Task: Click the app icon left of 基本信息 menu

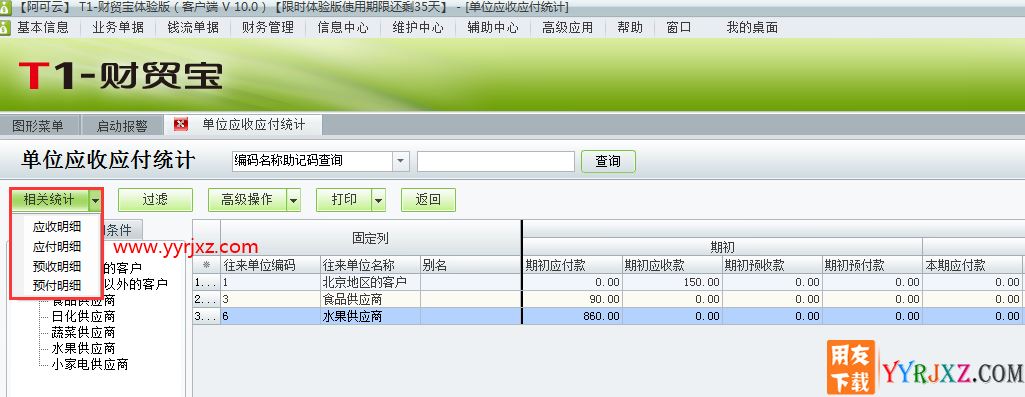Action: click(x=5, y=27)
